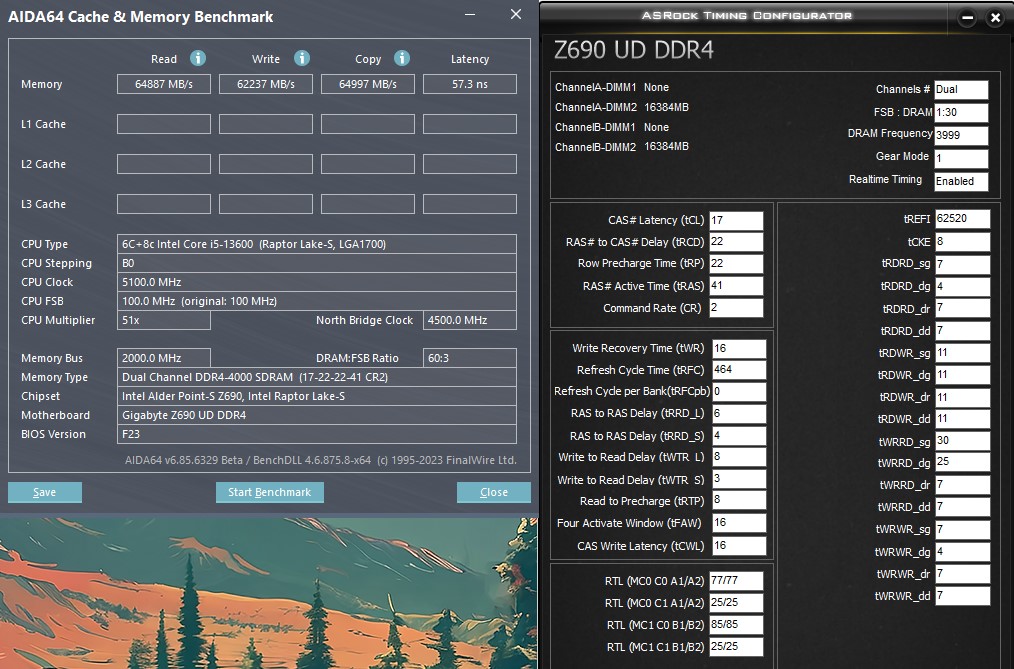This screenshot has height=669, width=1014.
Task: Click the tRRD_L field showing 6
Action: coord(739,414)
